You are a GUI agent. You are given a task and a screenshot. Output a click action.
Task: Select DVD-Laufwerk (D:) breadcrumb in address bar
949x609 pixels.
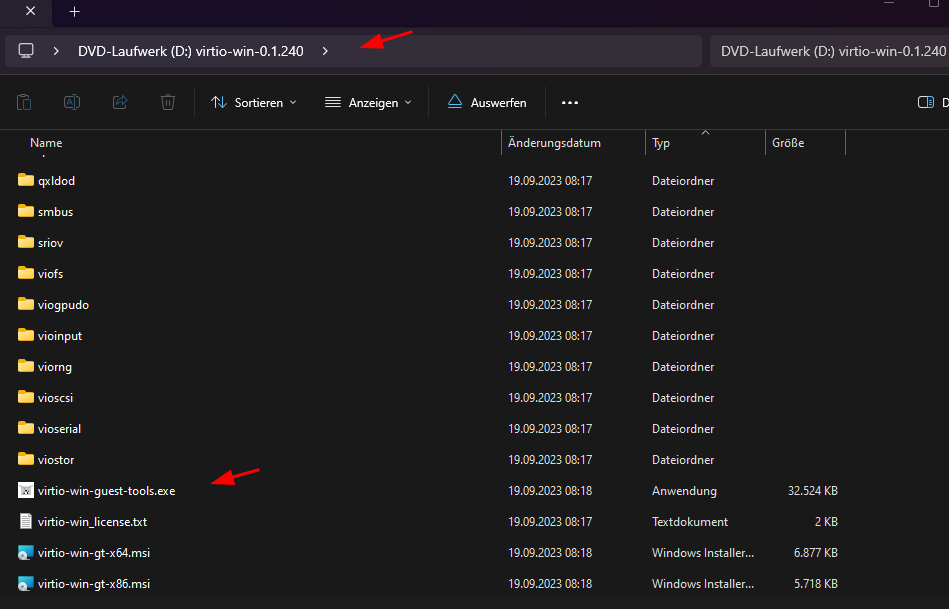[191, 51]
